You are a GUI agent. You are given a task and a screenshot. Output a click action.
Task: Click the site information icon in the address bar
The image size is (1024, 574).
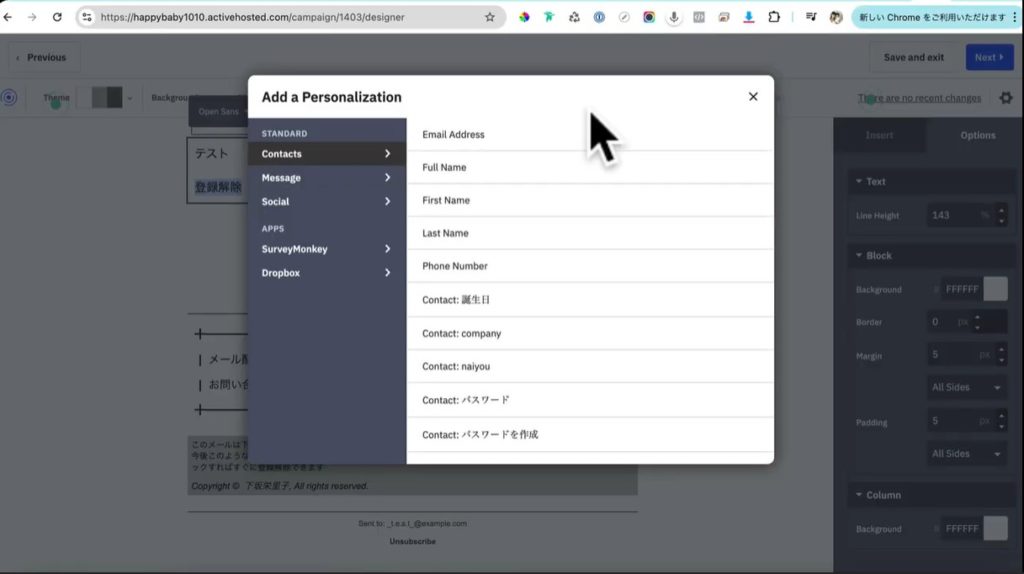click(x=87, y=17)
